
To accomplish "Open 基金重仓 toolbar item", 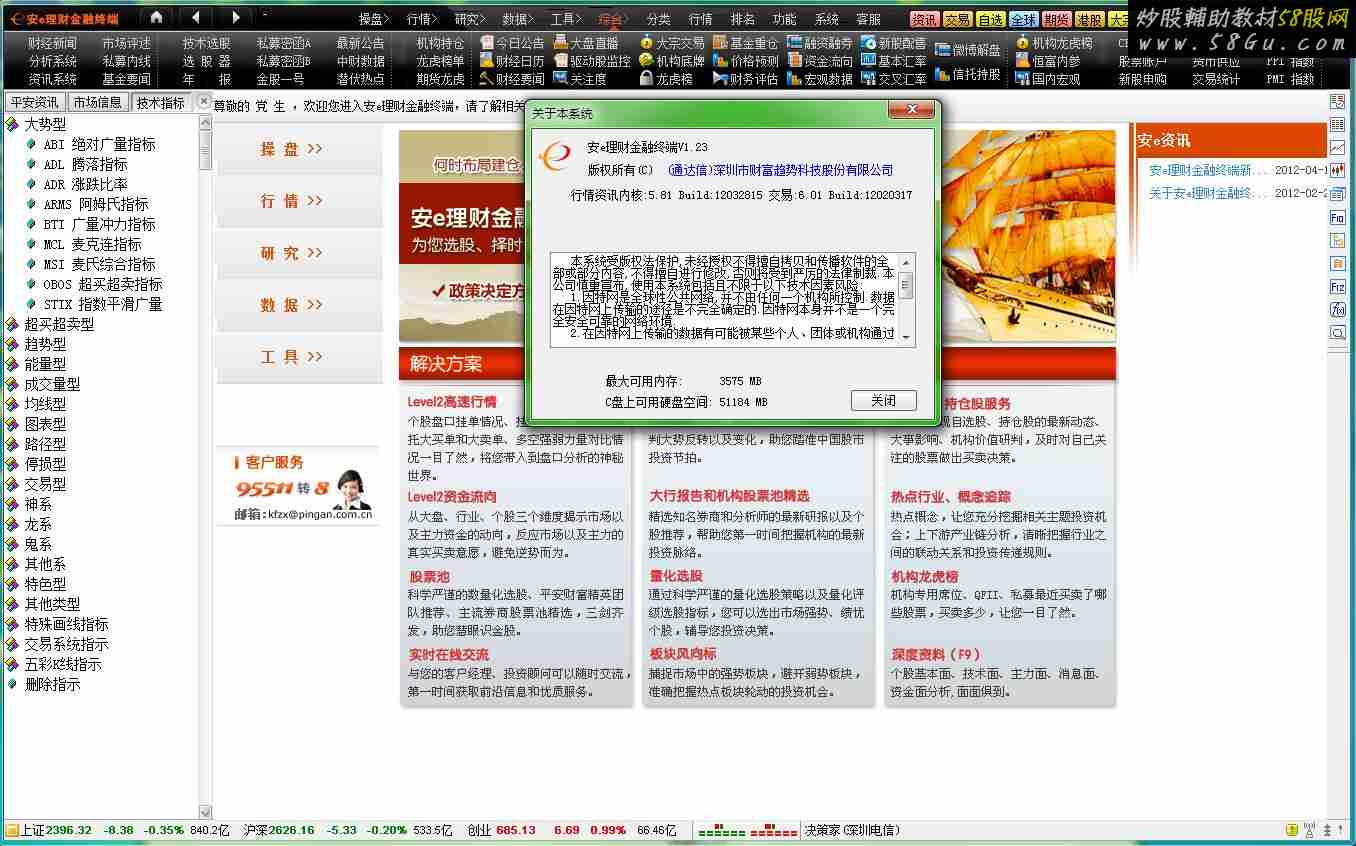I will tap(745, 43).
